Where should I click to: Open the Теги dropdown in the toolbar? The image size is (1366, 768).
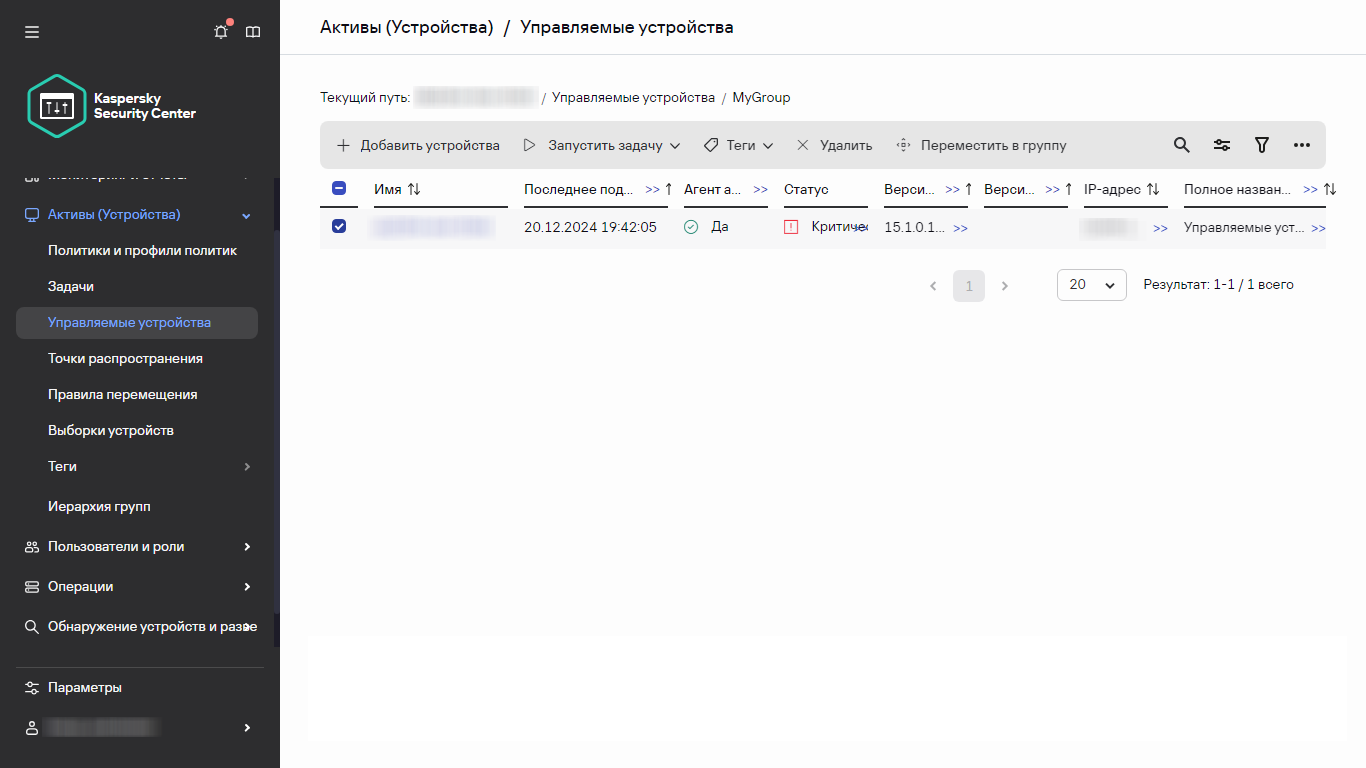click(x=738, y=145)
